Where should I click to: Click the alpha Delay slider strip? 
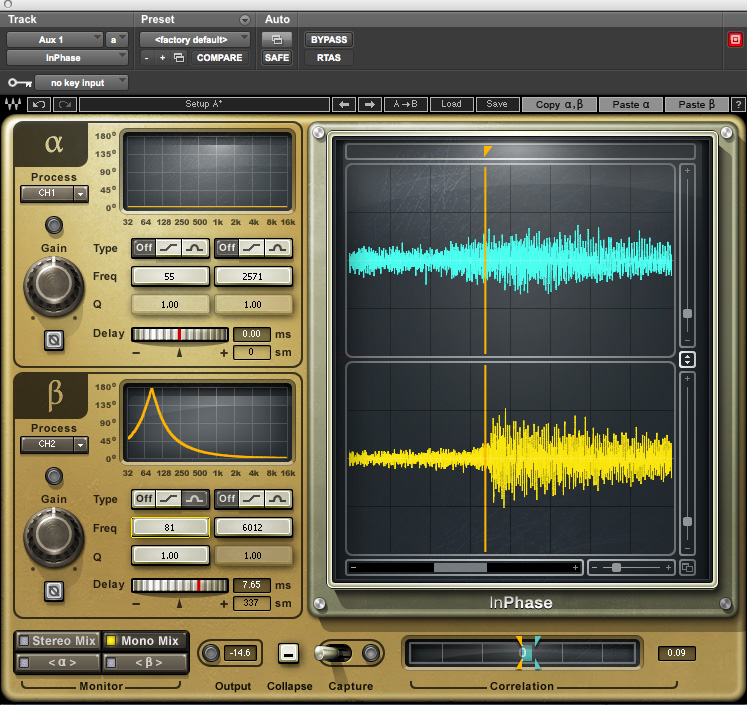tap(180, 334)
